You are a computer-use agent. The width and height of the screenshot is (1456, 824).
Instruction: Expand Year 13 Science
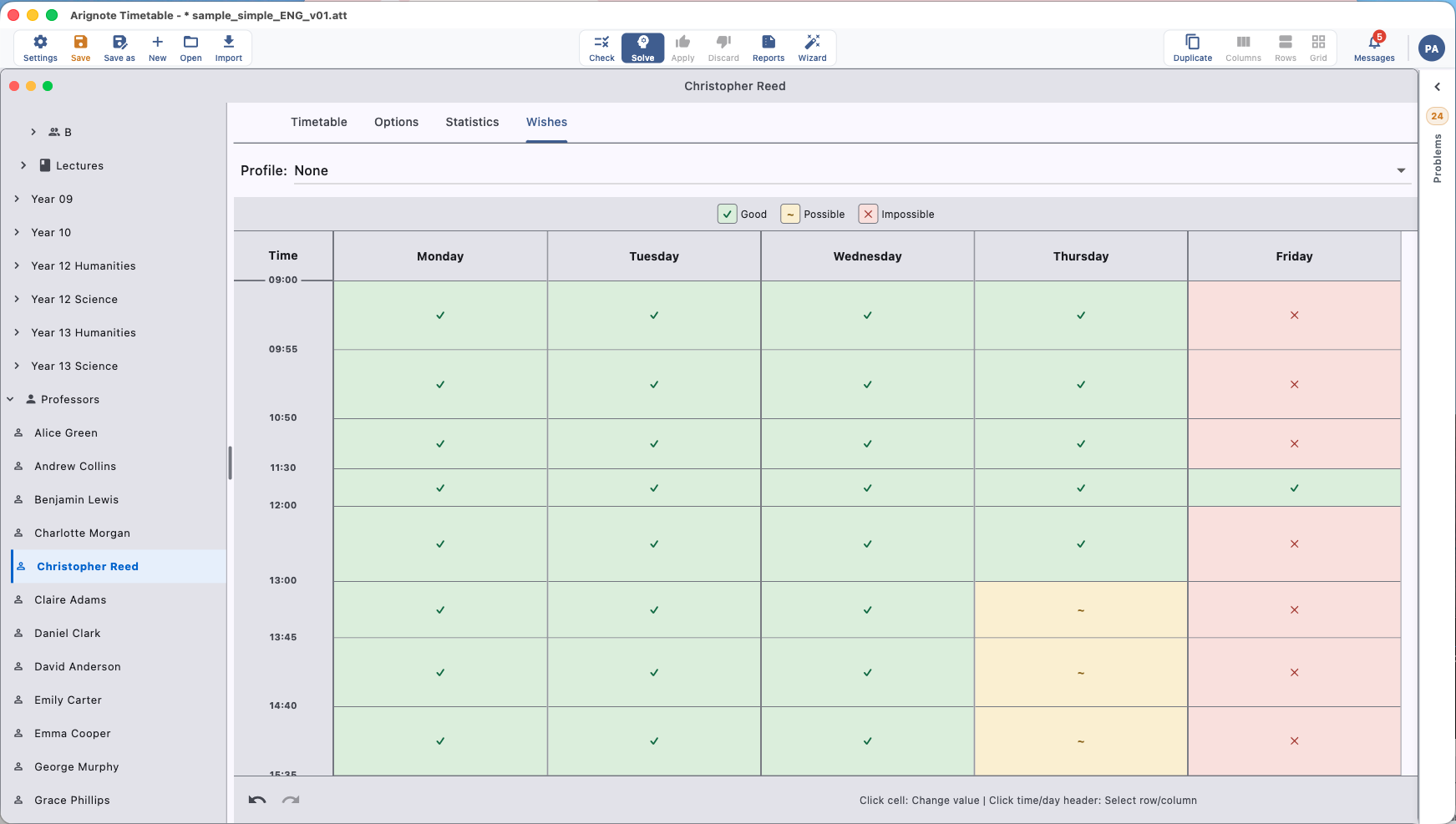point(17,366)
